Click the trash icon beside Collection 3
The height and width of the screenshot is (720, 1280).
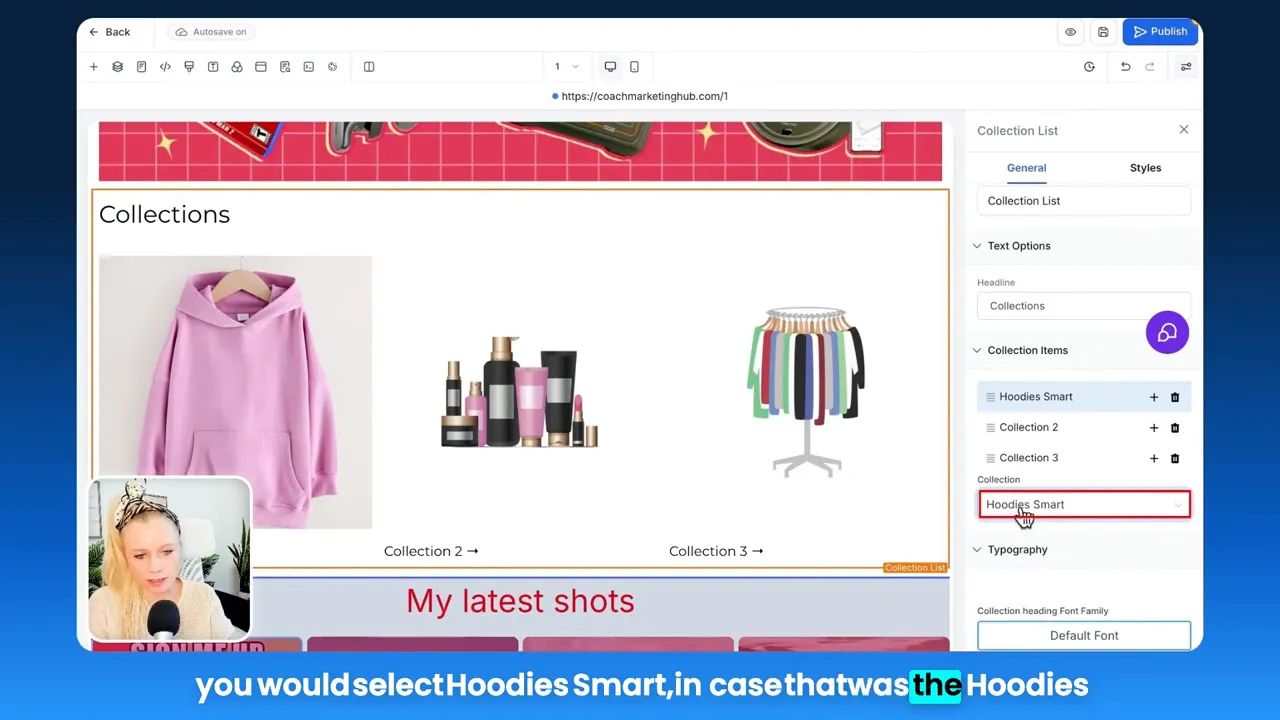tap(1175, 458)
